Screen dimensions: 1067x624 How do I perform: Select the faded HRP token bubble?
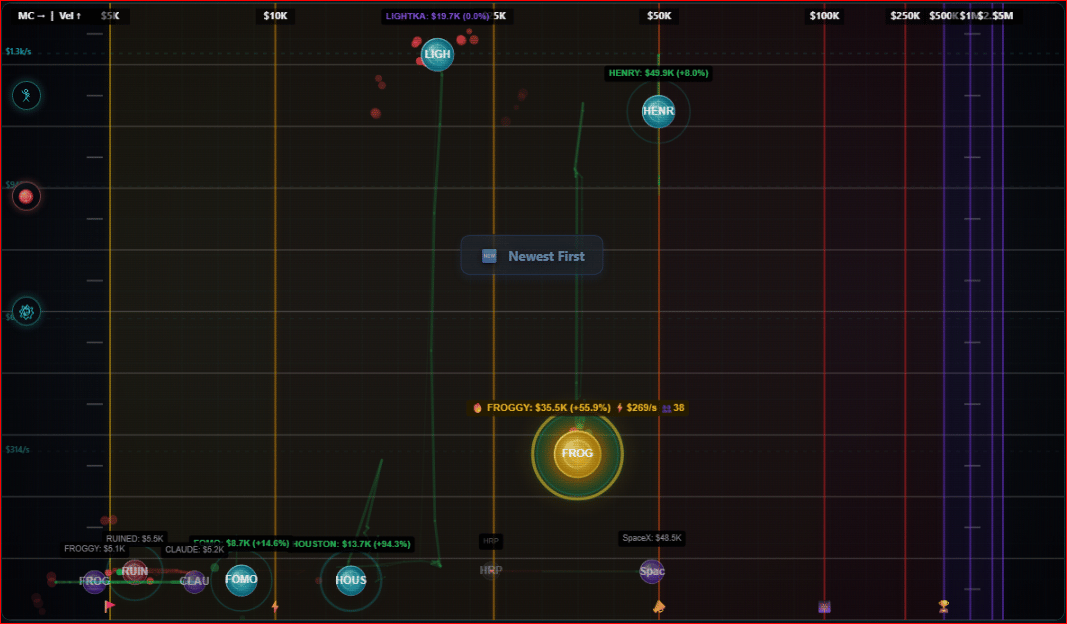[491, 570]
